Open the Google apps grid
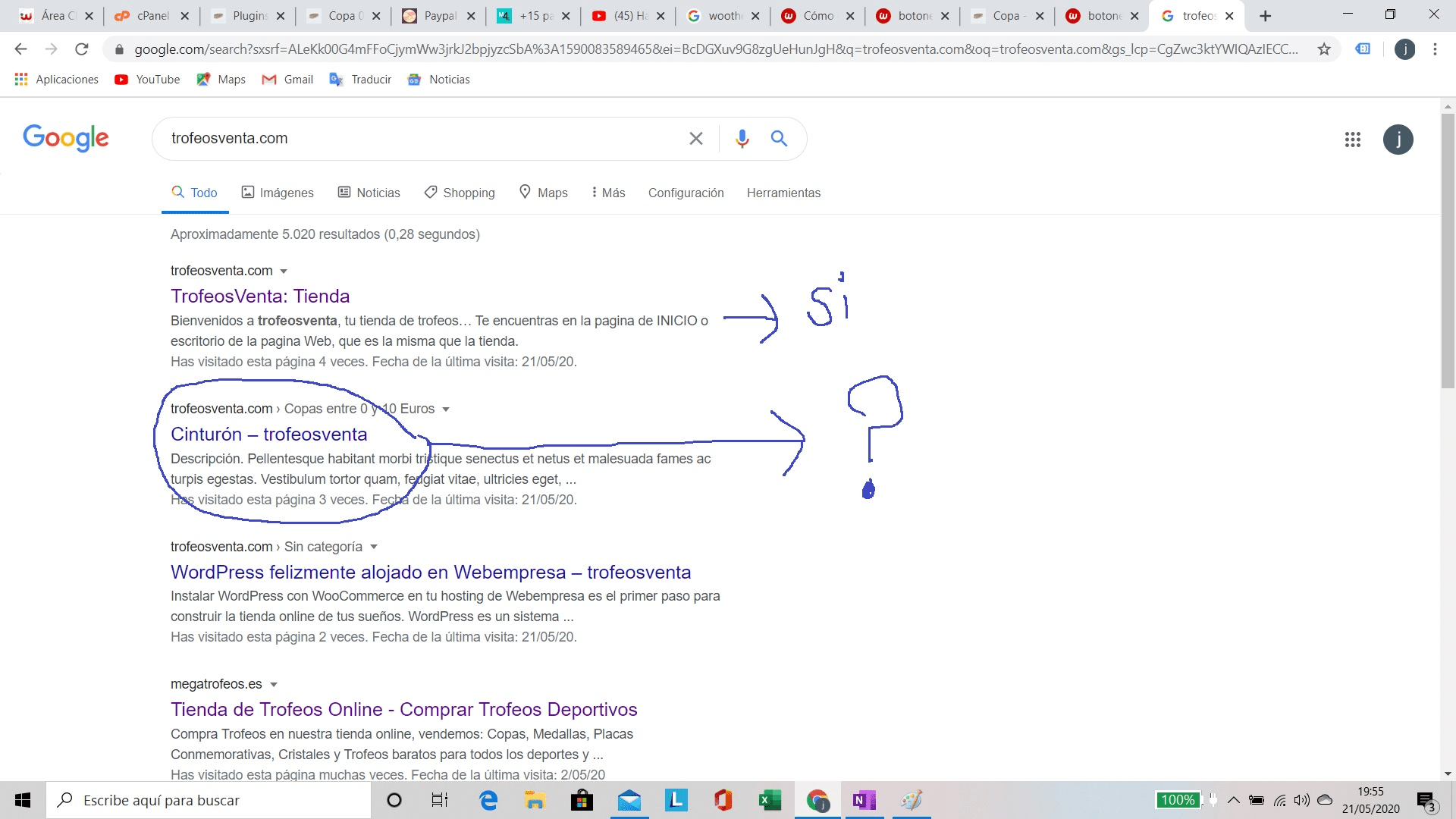The height and width of the screenshot is (819, 1456). [x=1353, y=140]
